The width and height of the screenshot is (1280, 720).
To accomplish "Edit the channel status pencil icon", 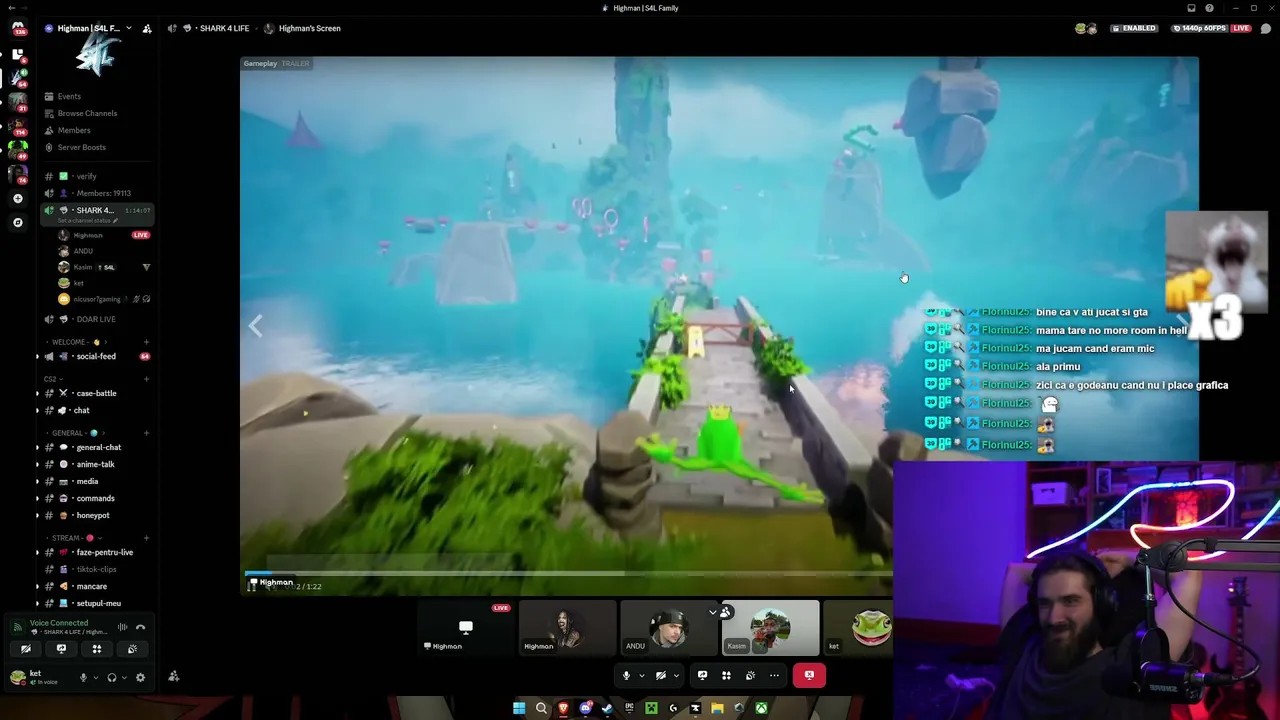I will click(115, 220).
